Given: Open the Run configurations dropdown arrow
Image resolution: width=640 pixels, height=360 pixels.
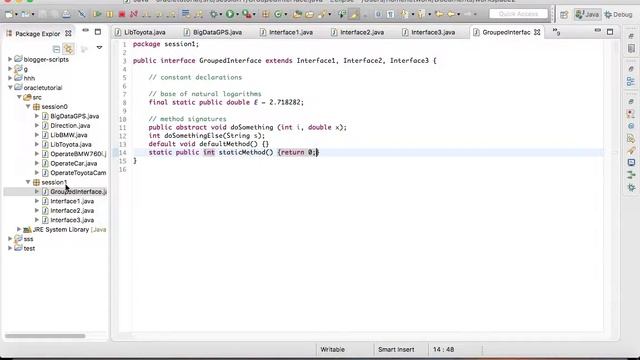Looking at the screenshot, I should click(238, 15).
